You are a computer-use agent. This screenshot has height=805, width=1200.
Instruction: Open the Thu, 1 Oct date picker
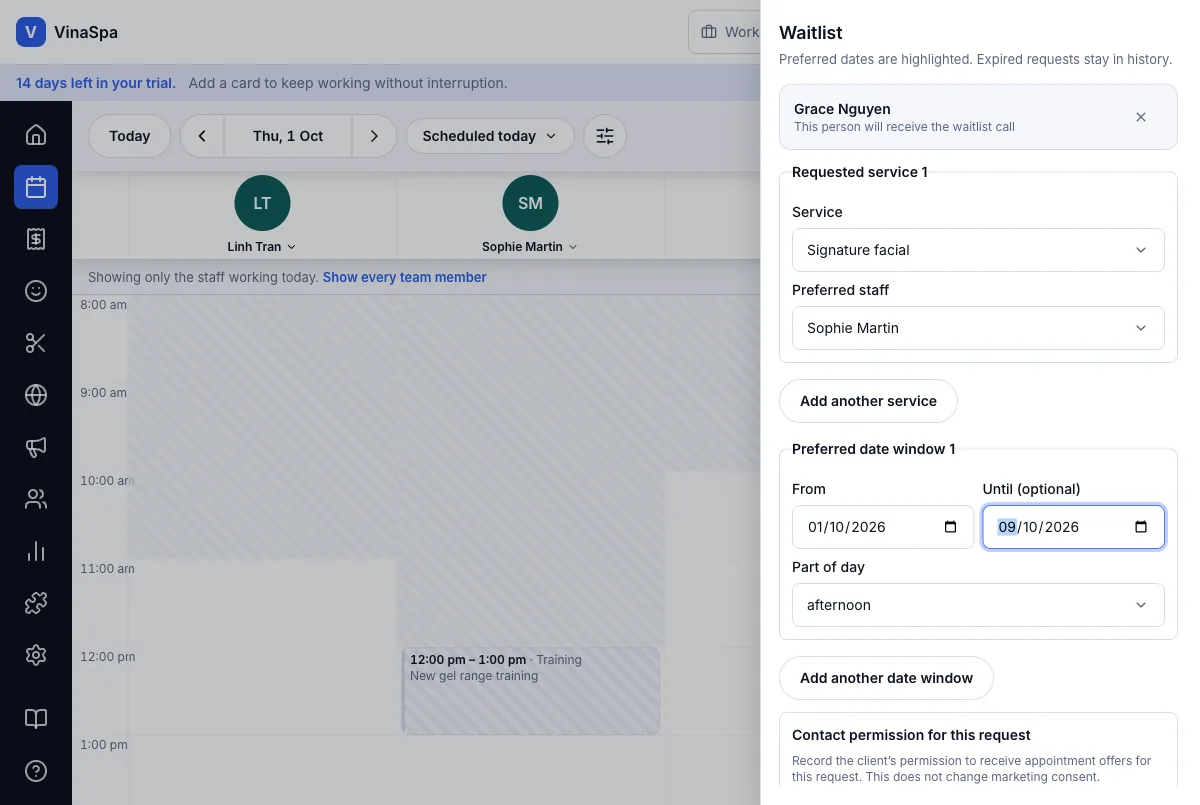[288, 136]
